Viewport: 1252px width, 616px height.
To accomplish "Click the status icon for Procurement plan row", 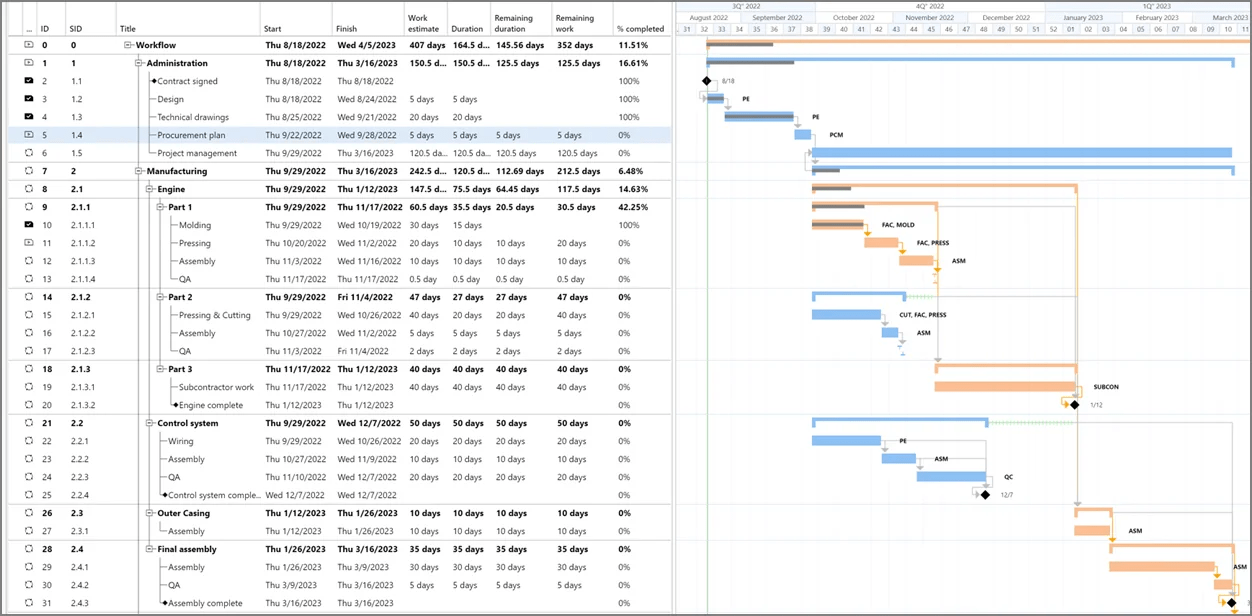I will [x=28, y=135].
